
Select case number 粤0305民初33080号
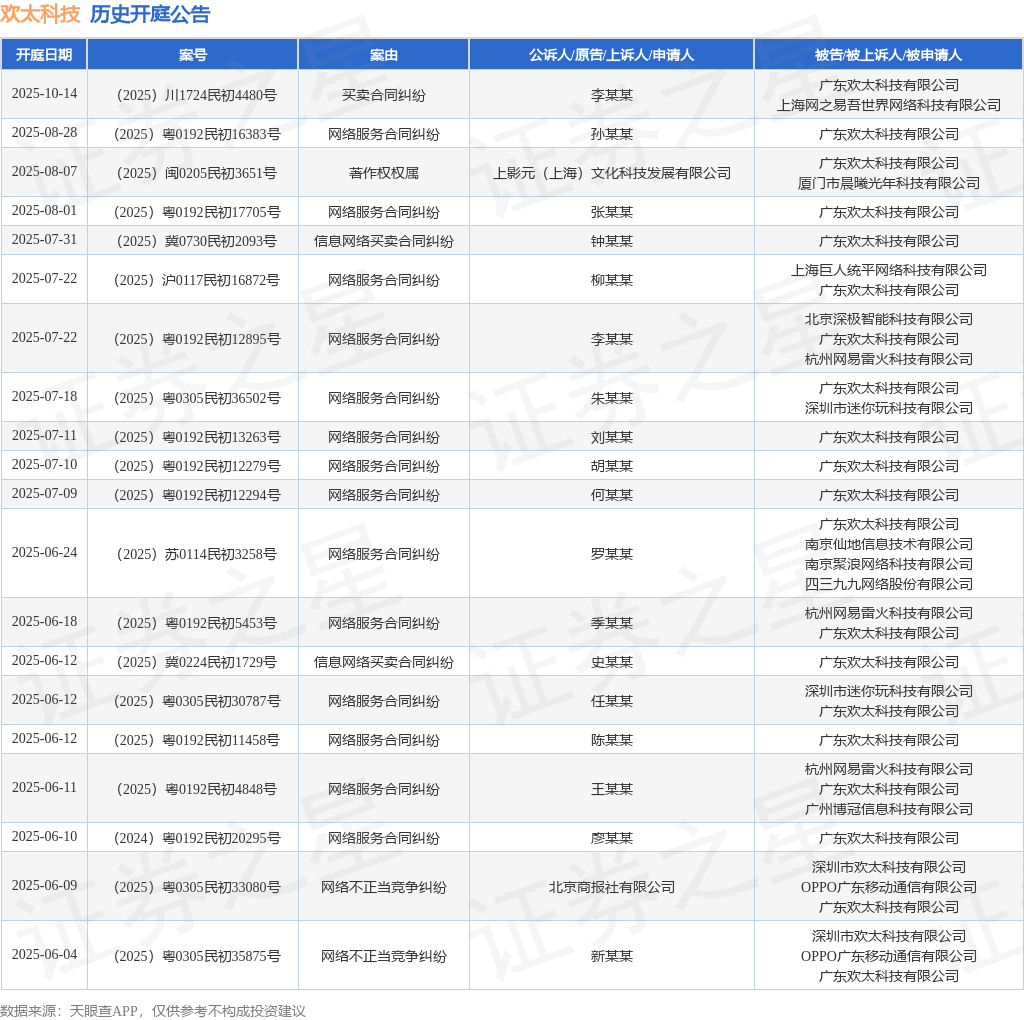197,887
